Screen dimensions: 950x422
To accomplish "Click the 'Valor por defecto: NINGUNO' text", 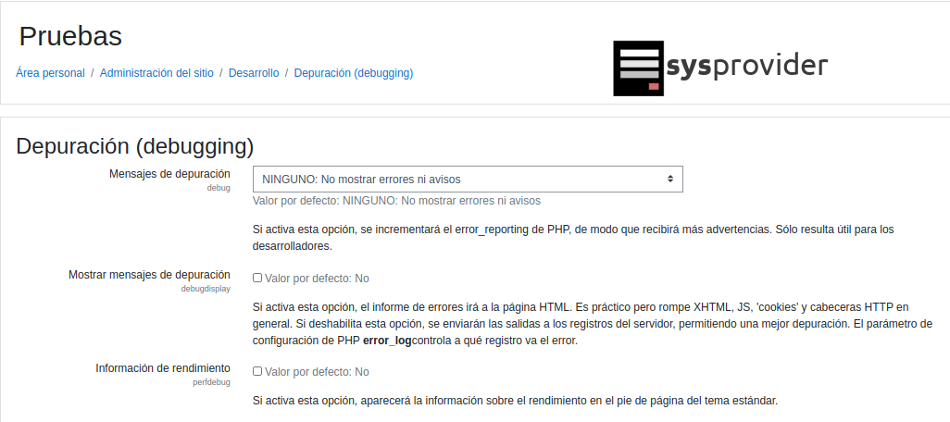I will click(396, 201).
